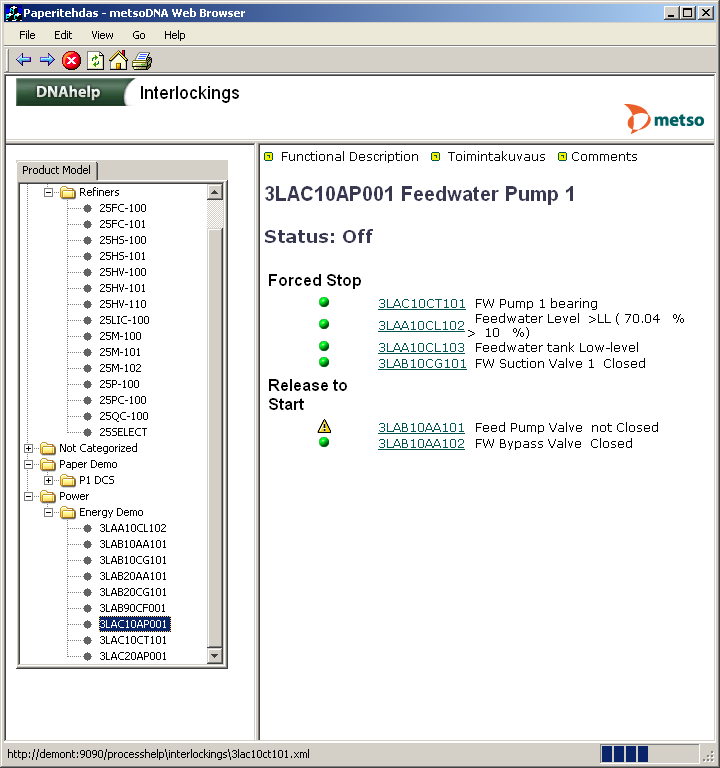Click the tree scrollbar up arrow
The image size is (720, 768).
[x=215, y=192]
